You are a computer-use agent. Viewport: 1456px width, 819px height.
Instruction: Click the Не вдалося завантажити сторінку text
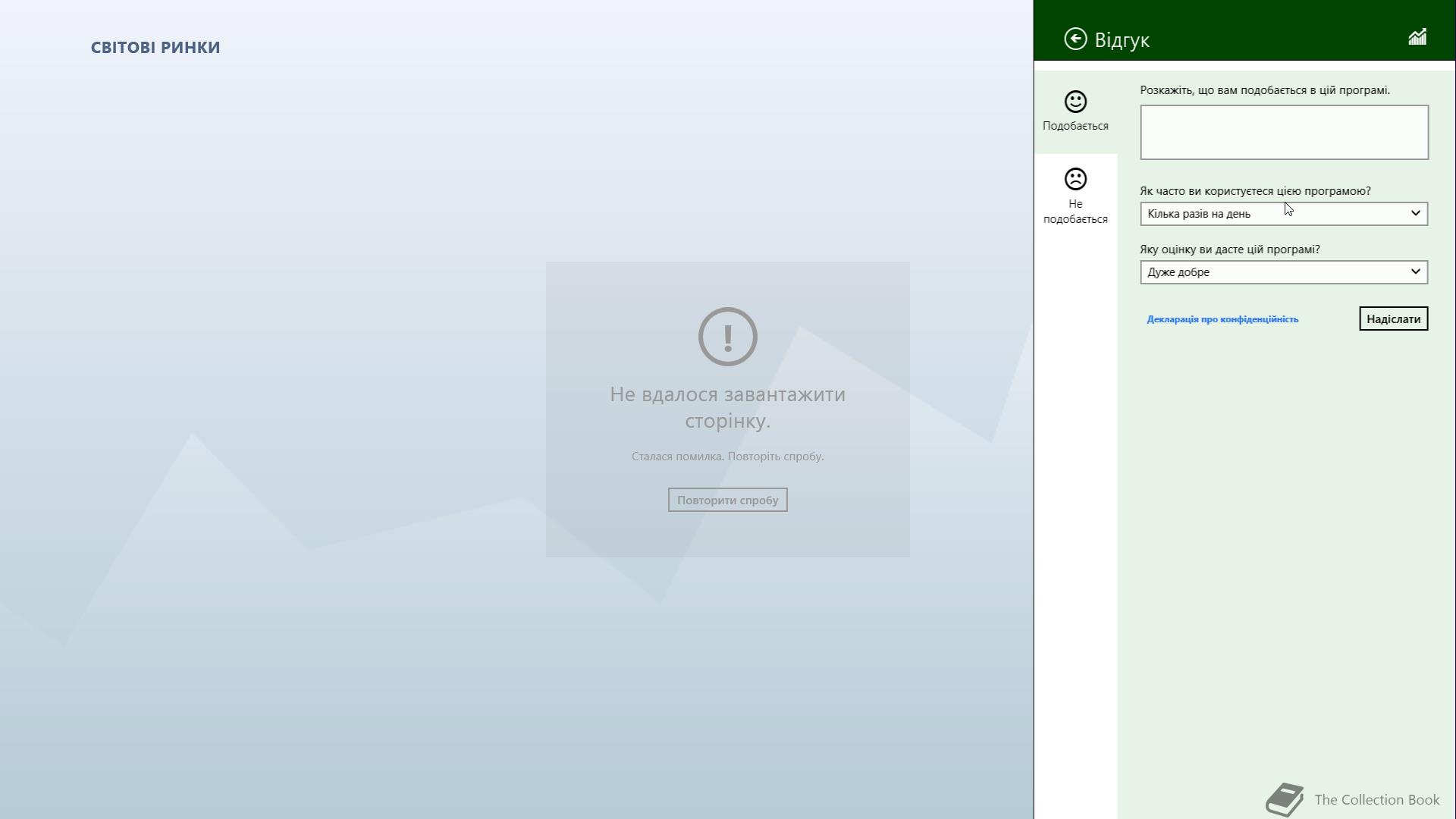[727, 407]
